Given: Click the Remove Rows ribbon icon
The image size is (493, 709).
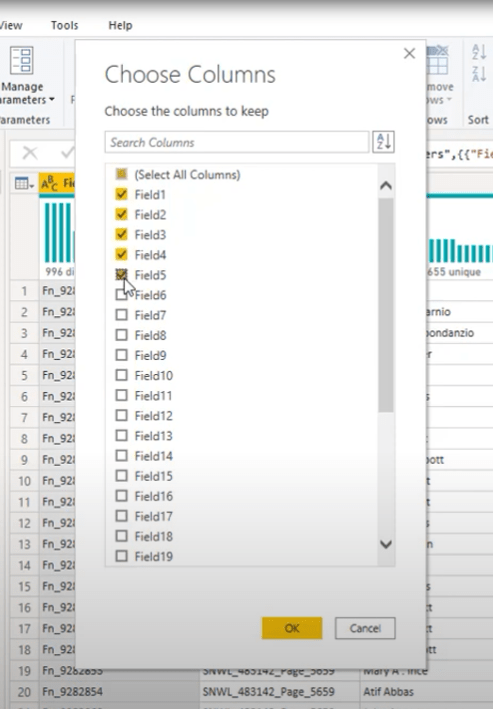Looking at the screenshot, I should tap(437, 60).
